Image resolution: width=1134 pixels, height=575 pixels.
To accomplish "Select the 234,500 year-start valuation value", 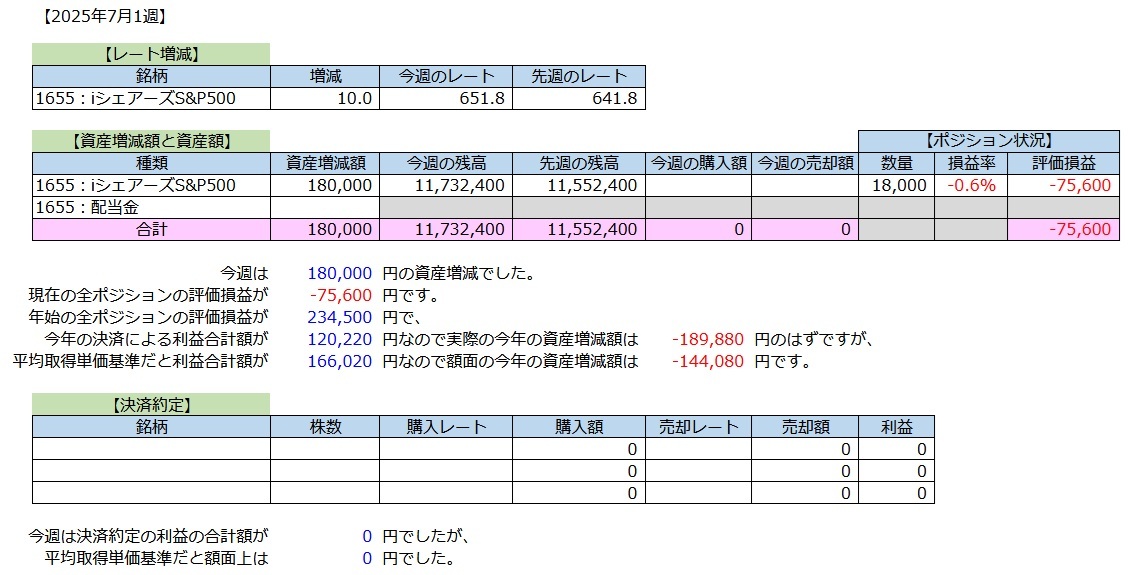I will coord(339,317).
